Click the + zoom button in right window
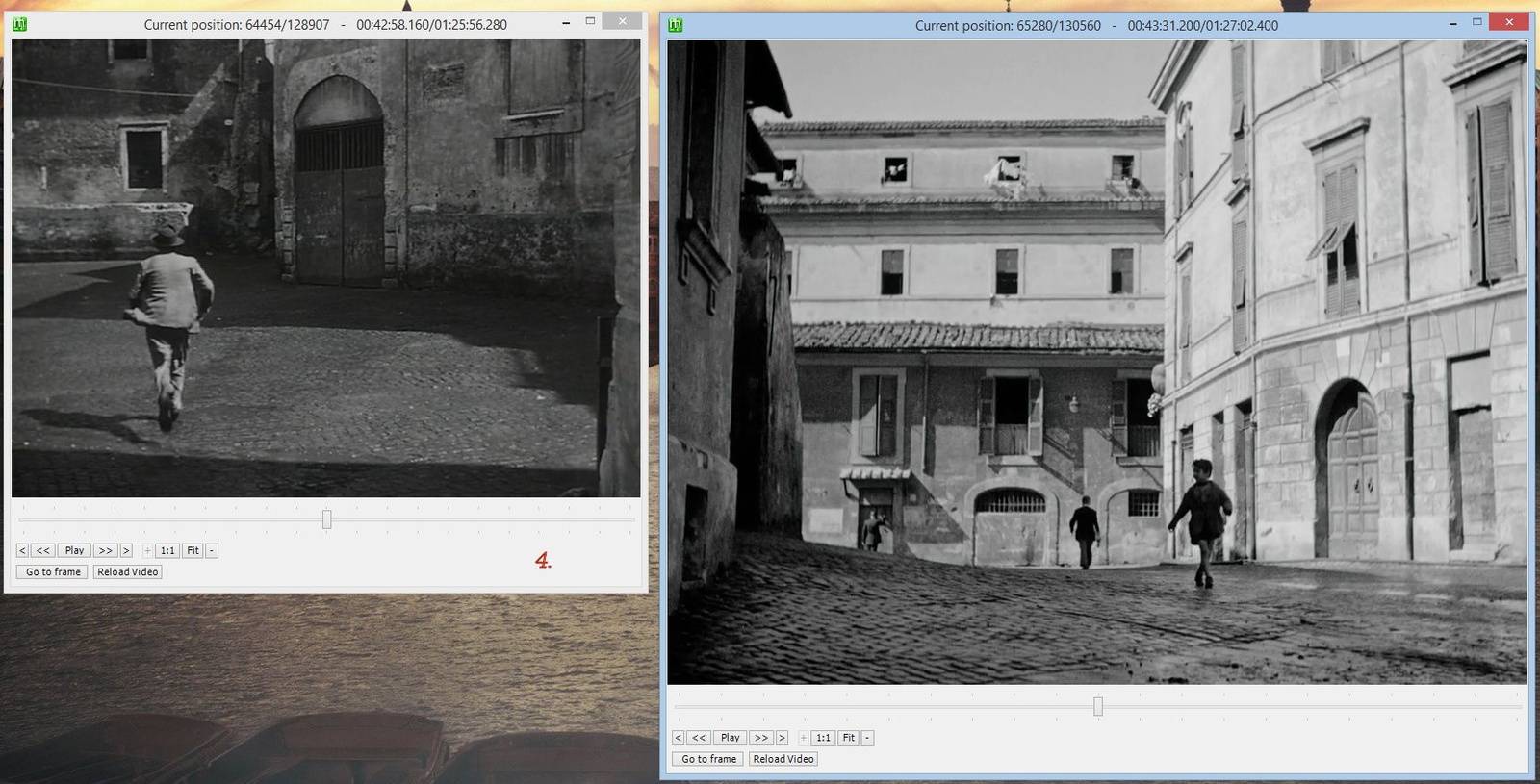1540x784 pixels. 803,738
